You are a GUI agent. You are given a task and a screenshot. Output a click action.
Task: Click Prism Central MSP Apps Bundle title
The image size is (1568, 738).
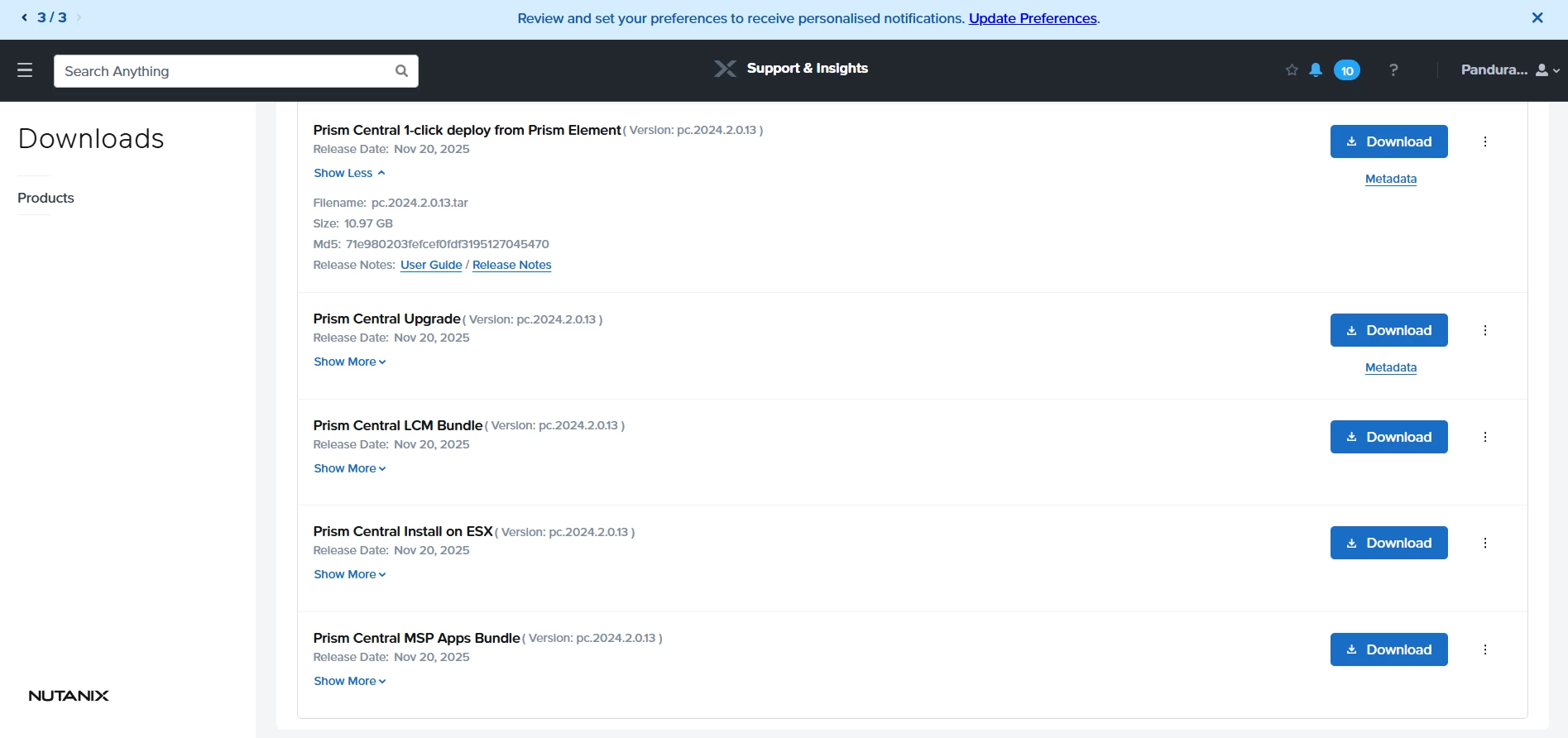[x=416, y=638]
